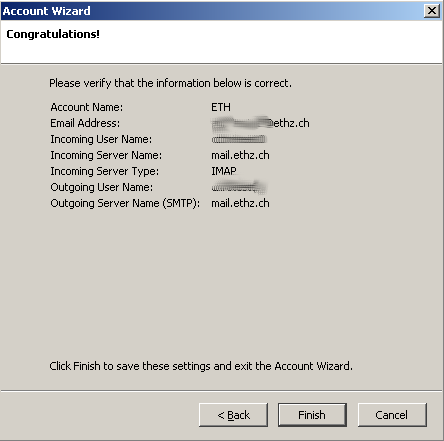The image size is (444, 441).
Task: Click Finish to save the account settings
Action: click(x=312, y=415)
